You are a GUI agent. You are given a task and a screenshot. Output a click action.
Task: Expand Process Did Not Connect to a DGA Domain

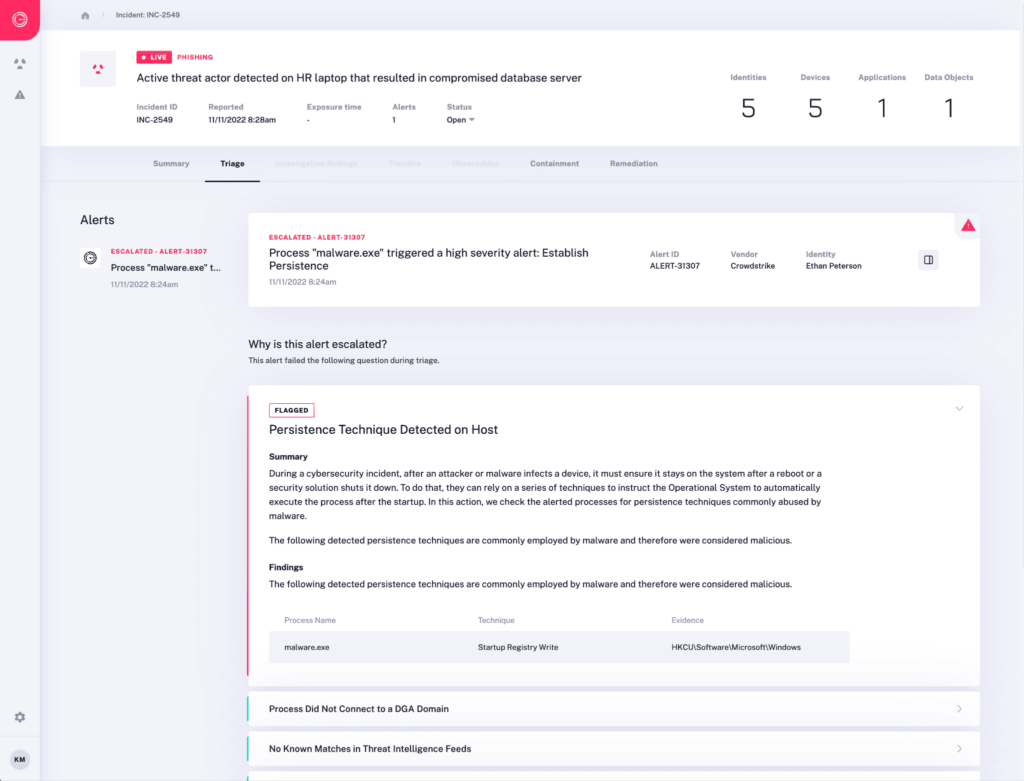[958, 708]
